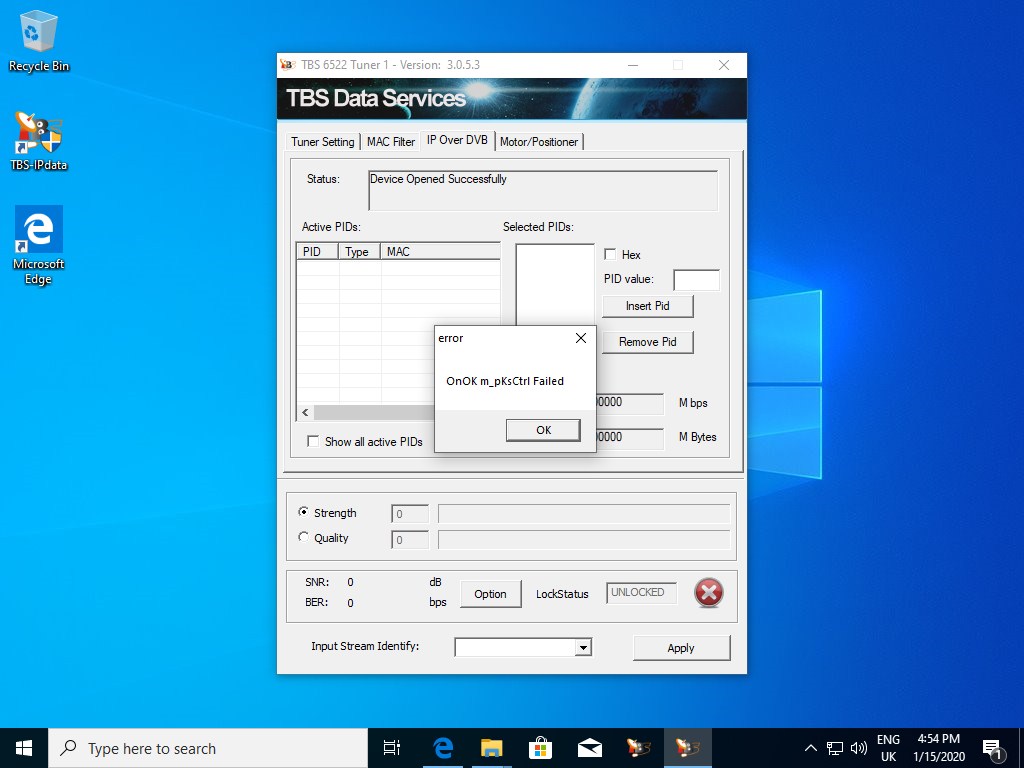Click the Strength value field
Image resolution: width=1024 pixels, height=768 pixels.
click(x=410, y=514)
